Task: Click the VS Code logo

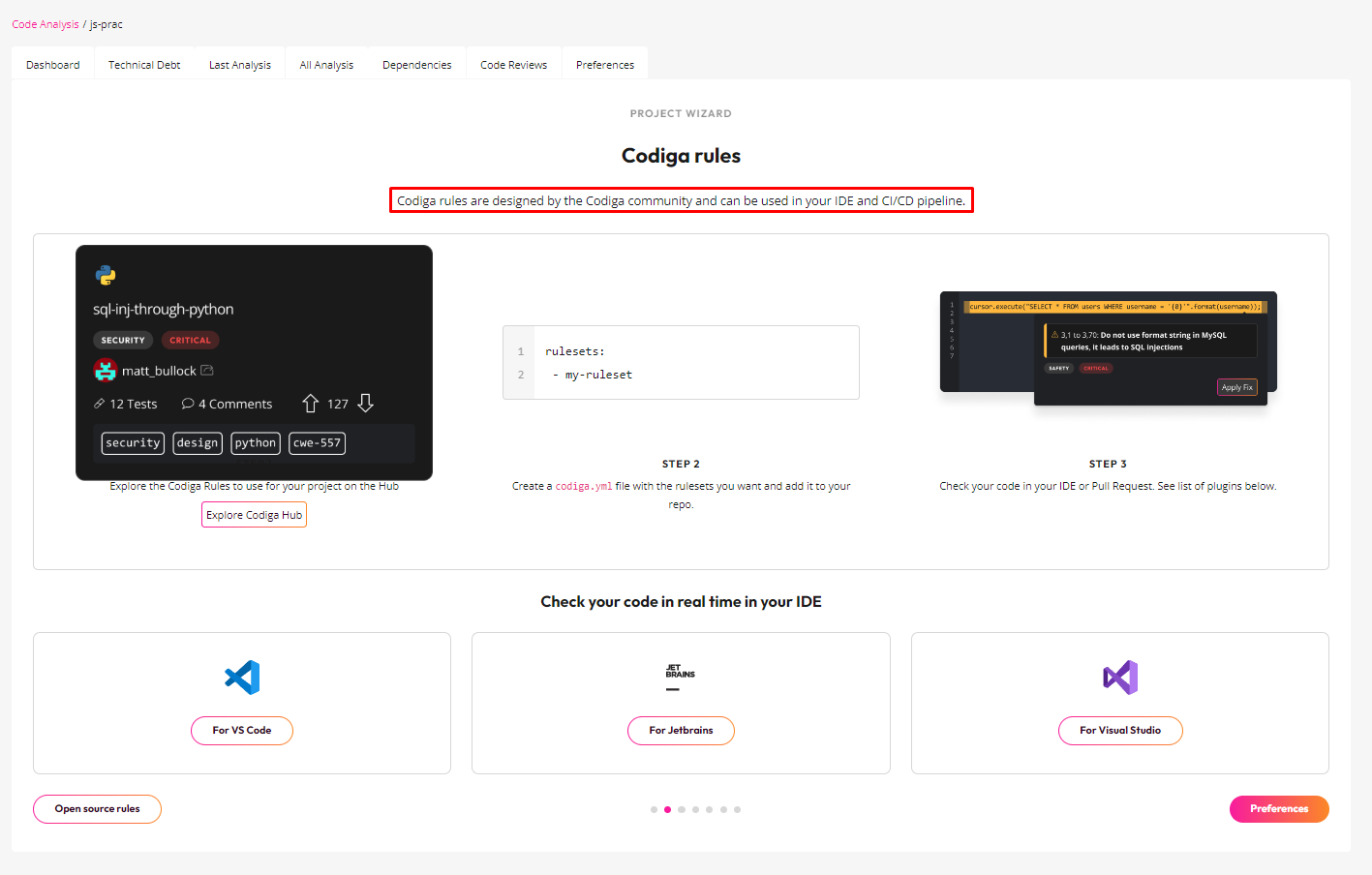Action: click(242, 678)
